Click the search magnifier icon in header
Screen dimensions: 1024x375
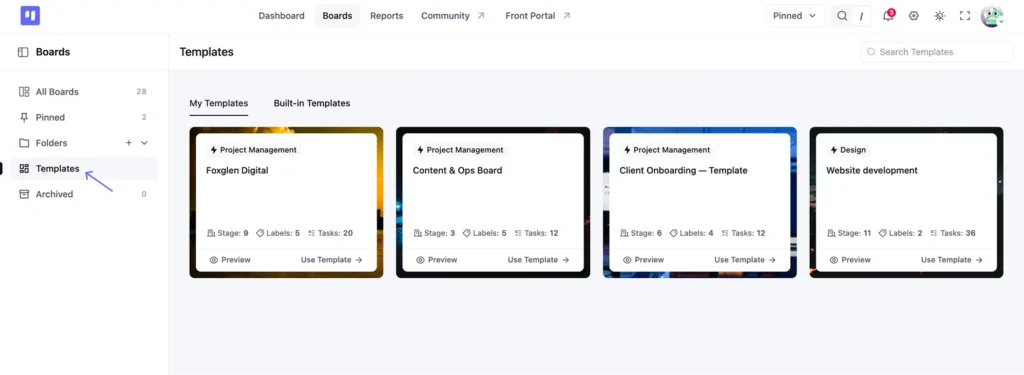842,16
